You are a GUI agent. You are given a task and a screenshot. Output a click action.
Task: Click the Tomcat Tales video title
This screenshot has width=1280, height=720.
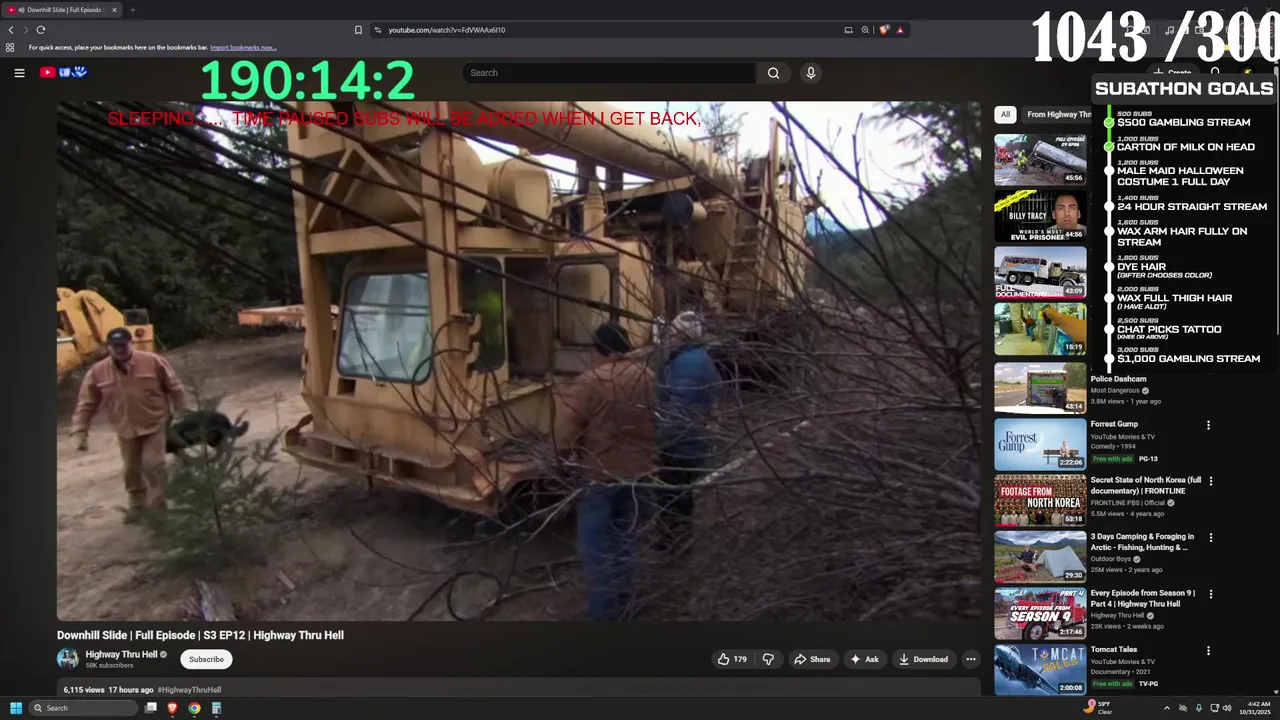click(1113, 650)
